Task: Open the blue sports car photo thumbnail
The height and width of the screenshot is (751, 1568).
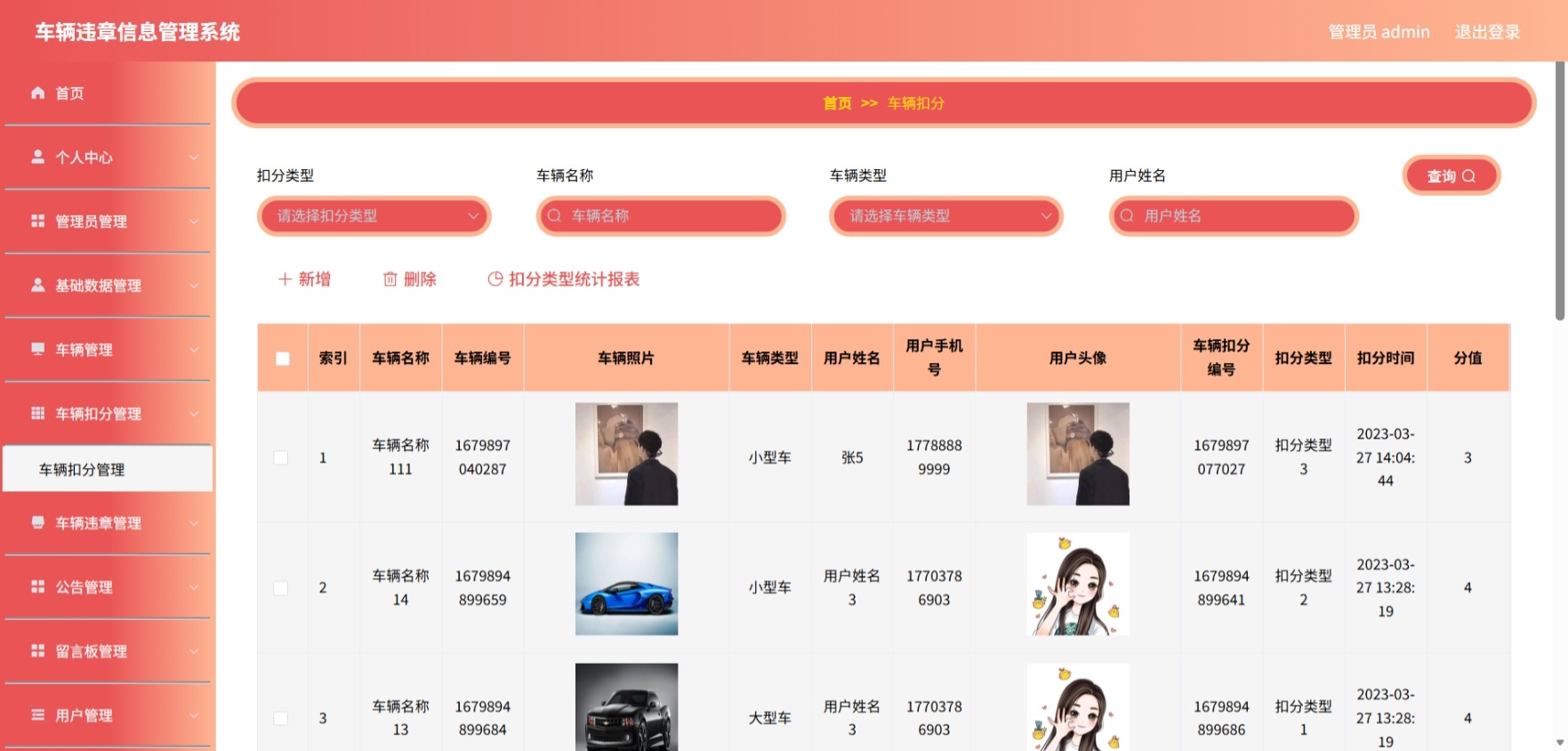Action: point(626,584)
